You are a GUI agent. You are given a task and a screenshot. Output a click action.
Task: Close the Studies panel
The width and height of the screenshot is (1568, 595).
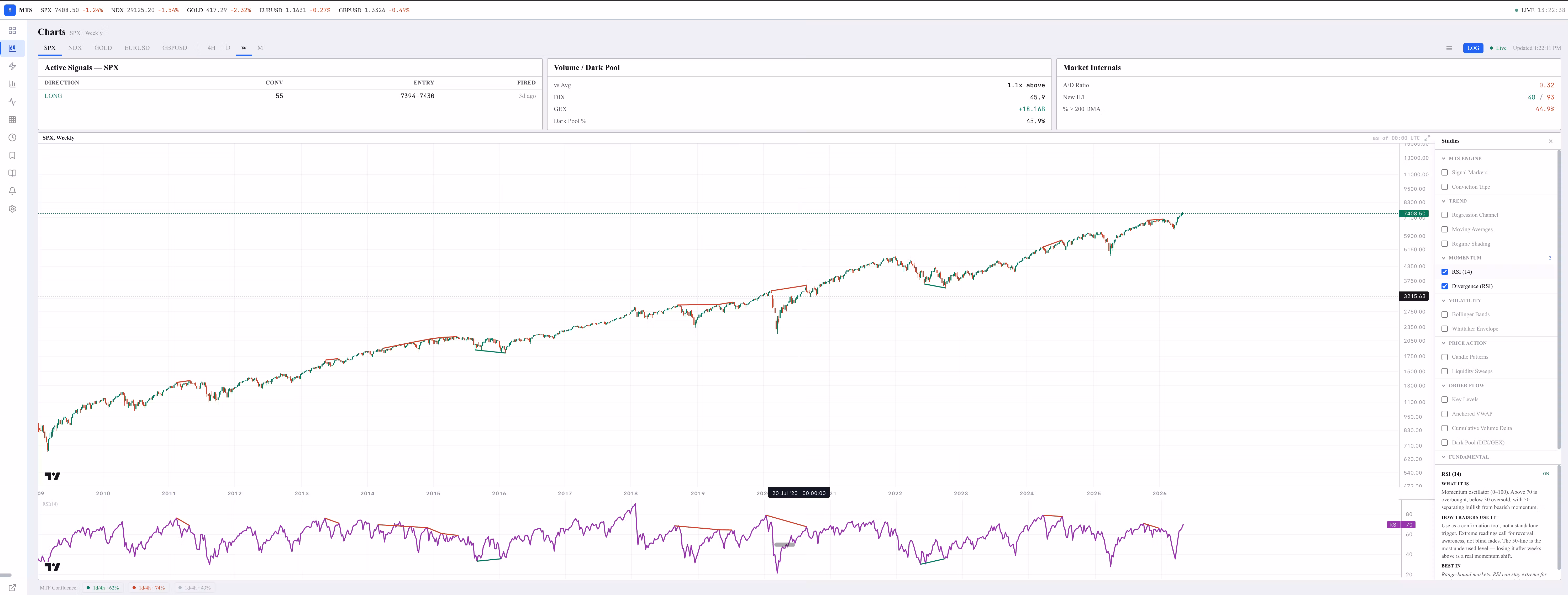[x=1550, y=141]
